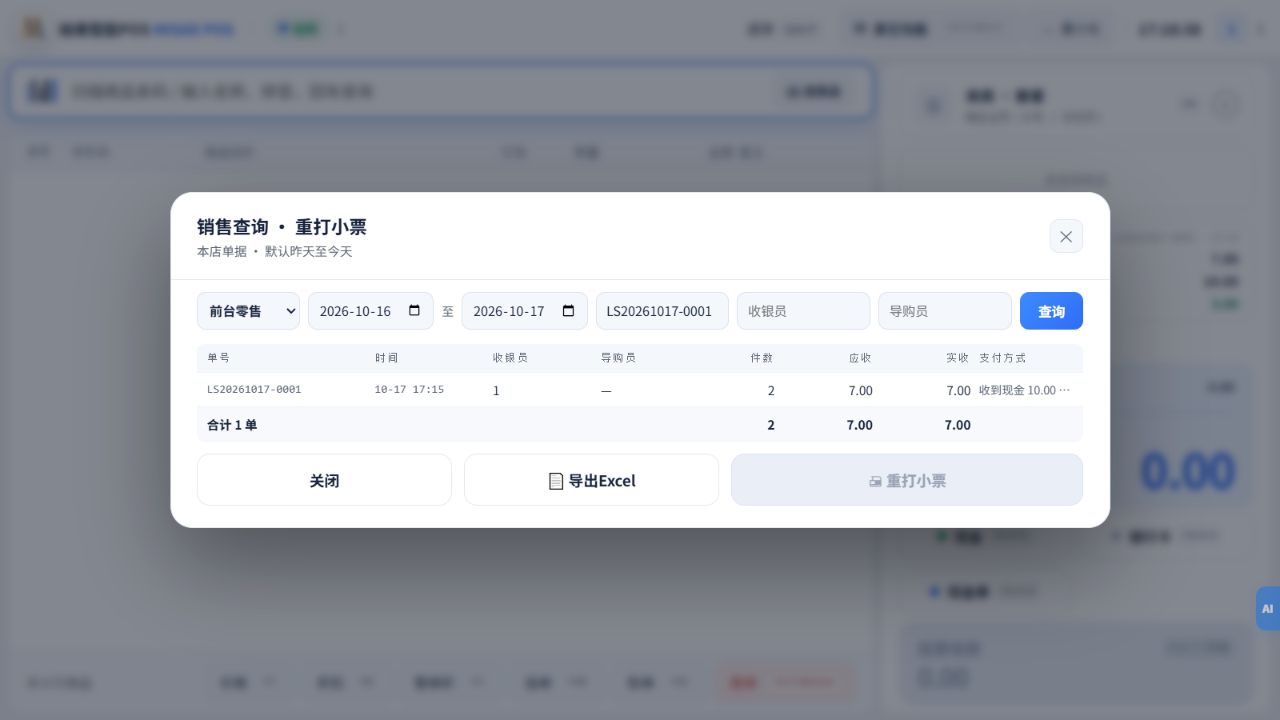Focus the end date field 2026-10-17
This screenshot has width=1280, height=720.
point(524,311)
